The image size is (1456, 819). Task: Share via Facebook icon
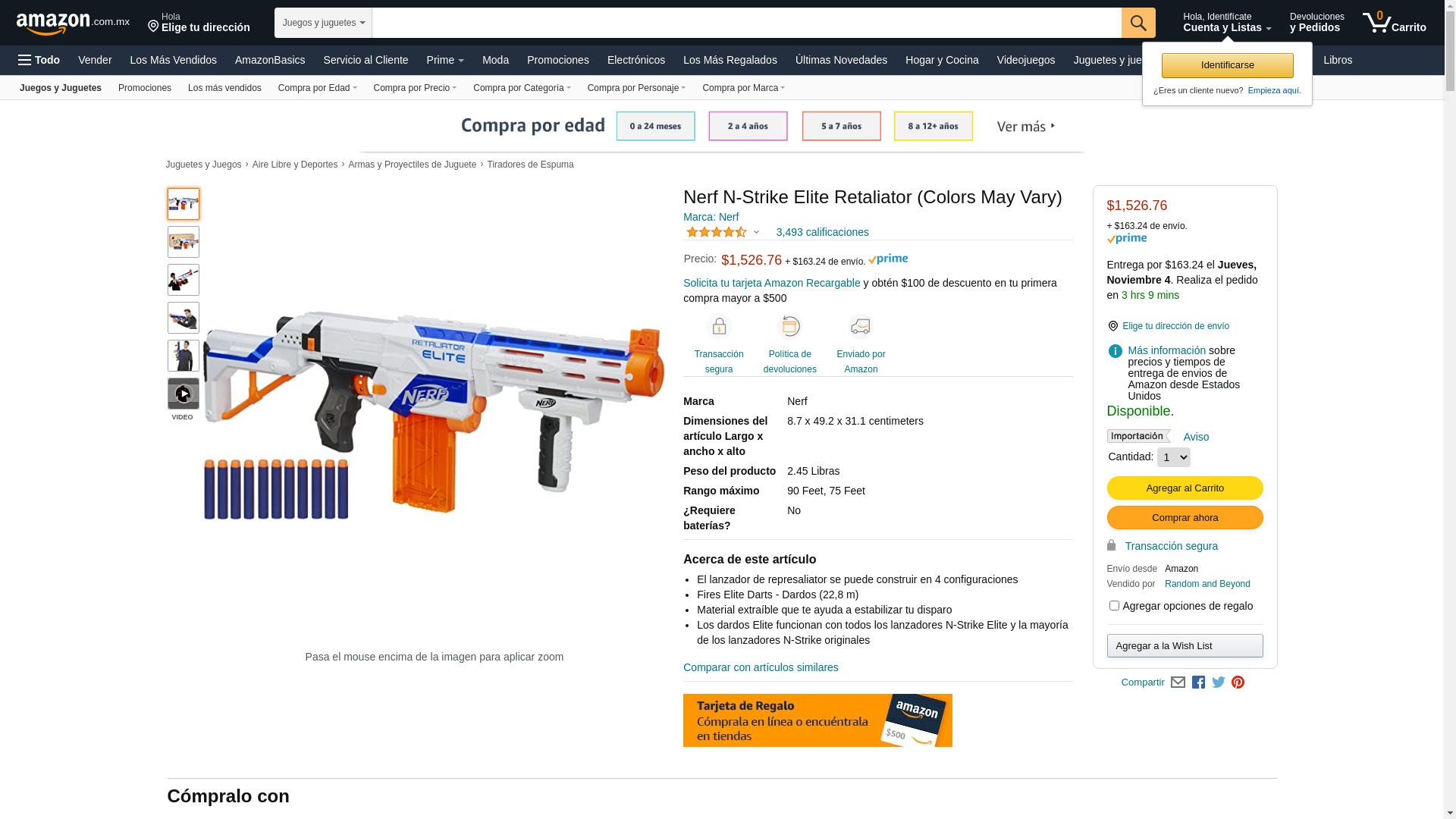pos(1198,682)
